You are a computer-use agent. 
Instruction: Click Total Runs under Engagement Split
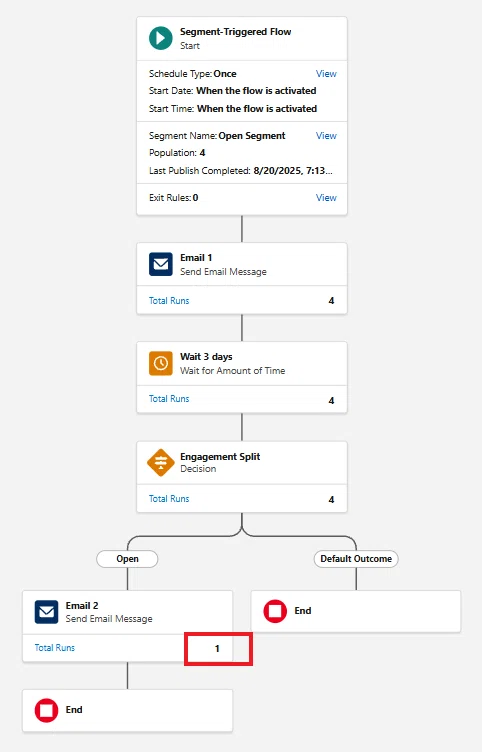(169, 499)
